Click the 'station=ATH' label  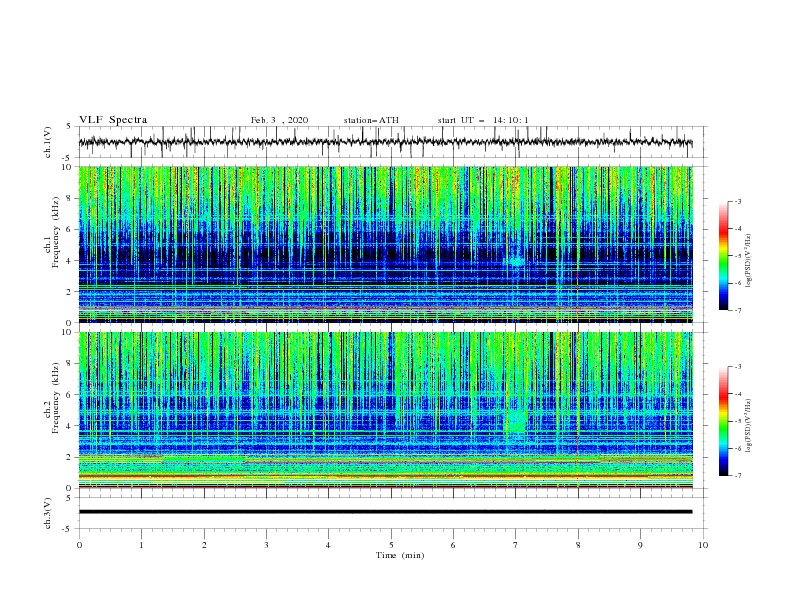coord(371,120)
